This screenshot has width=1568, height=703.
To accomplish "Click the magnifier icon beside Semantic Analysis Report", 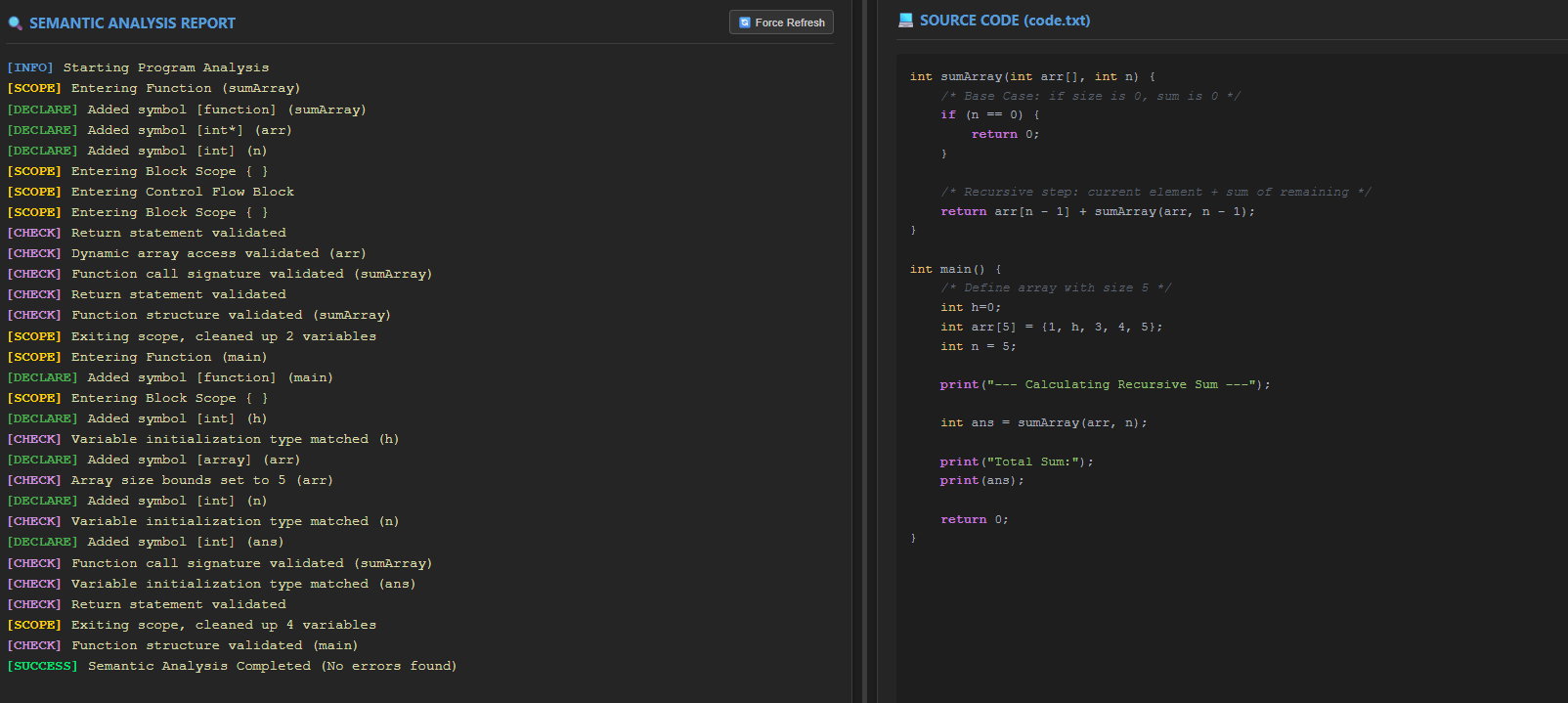I will click(15, 23).
